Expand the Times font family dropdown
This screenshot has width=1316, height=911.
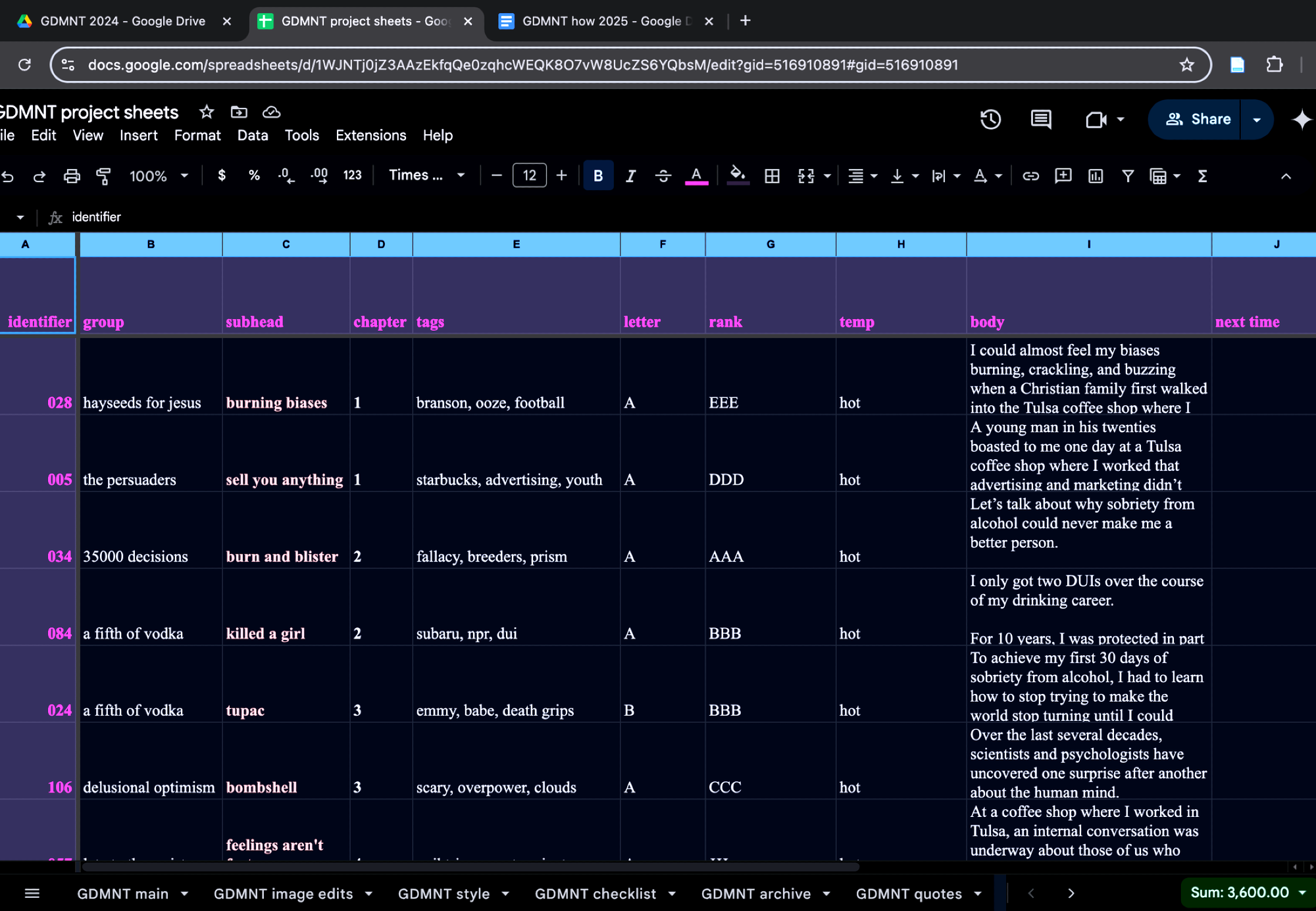point(426,175)
